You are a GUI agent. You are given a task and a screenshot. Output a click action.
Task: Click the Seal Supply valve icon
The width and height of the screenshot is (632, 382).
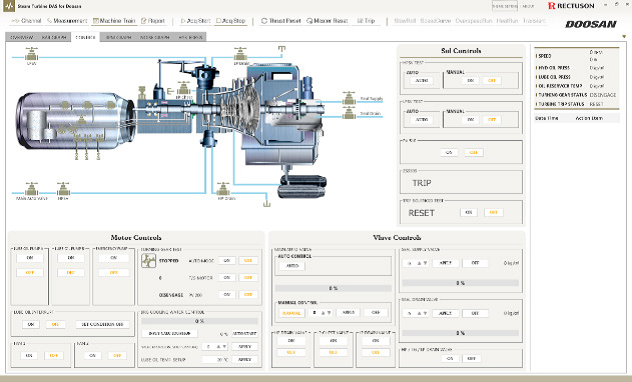coord(349,98)
